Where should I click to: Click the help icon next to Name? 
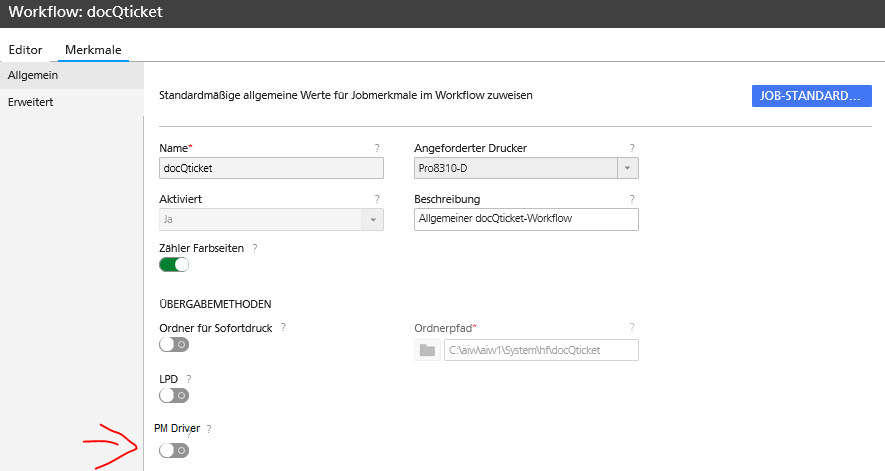coord(377,148)
